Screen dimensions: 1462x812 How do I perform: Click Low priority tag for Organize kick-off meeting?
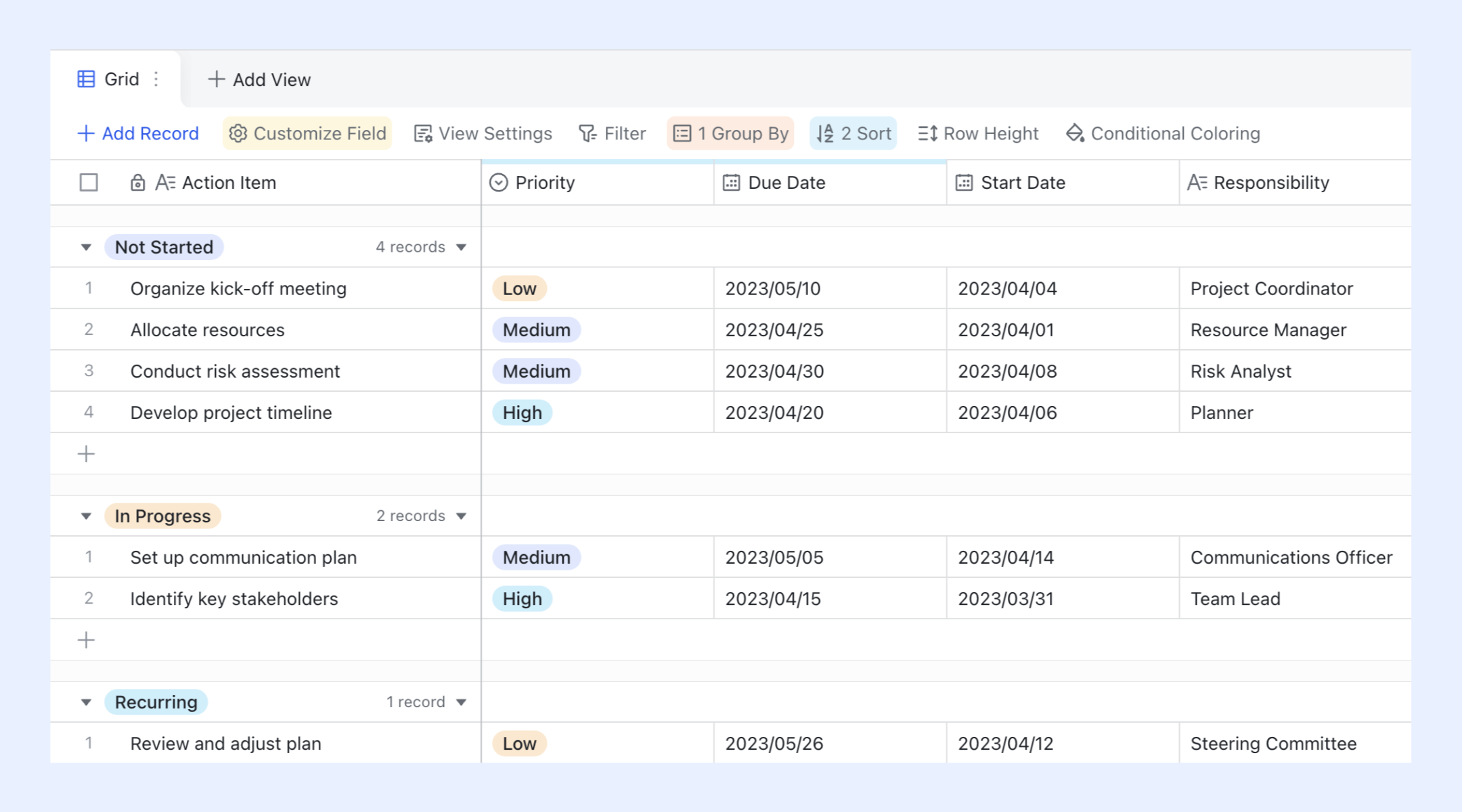519,288
